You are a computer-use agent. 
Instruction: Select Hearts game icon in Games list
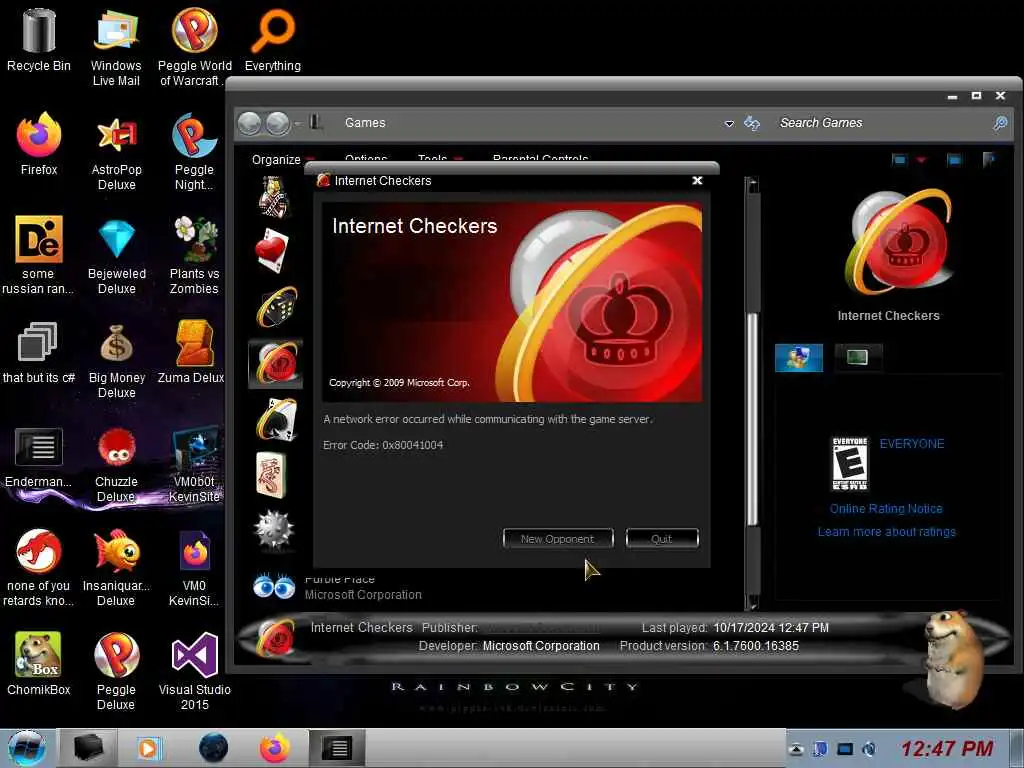pos(272,250)
